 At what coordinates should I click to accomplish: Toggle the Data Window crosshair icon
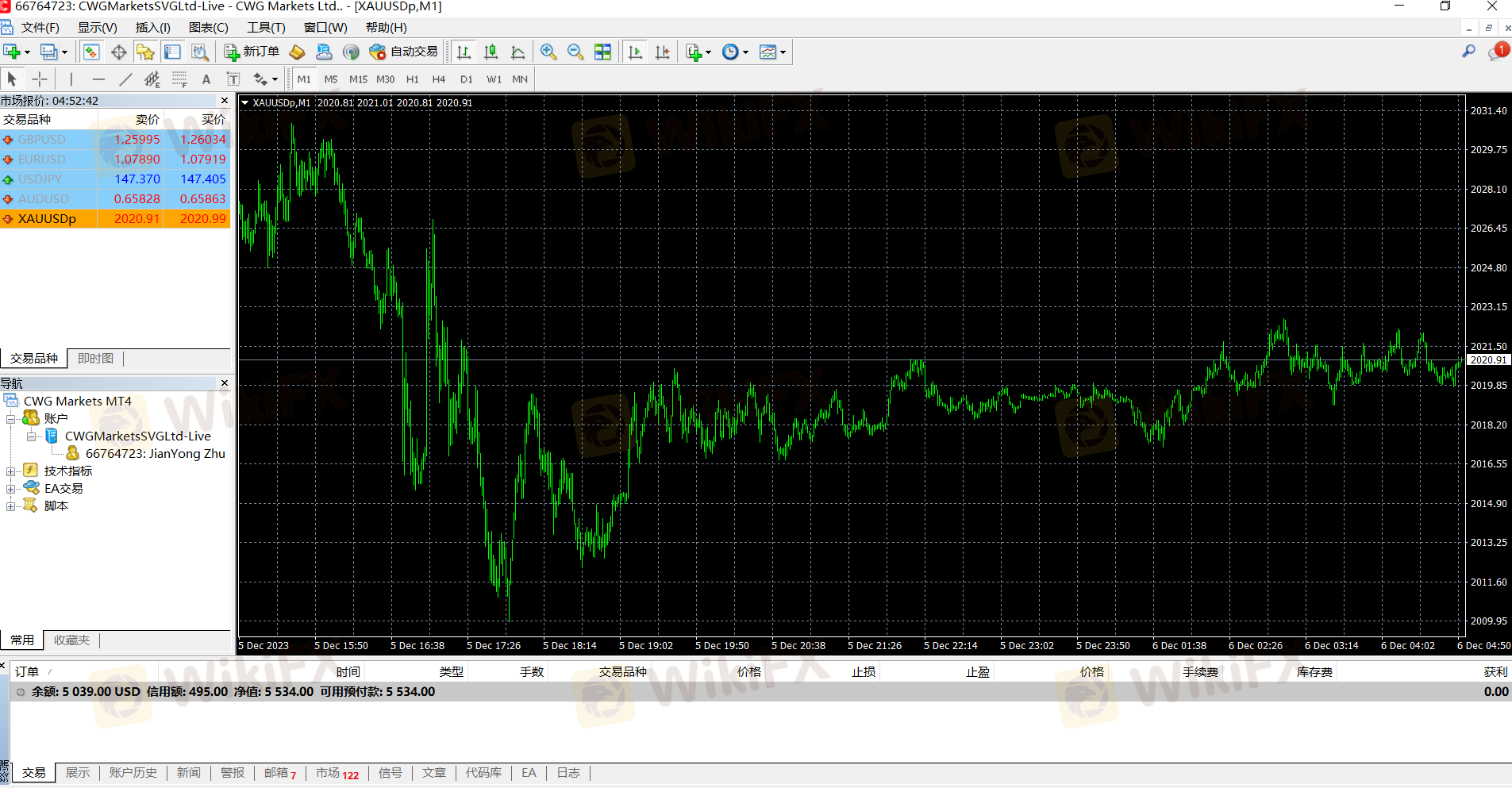pyautogui.click(x=118, y=52)
